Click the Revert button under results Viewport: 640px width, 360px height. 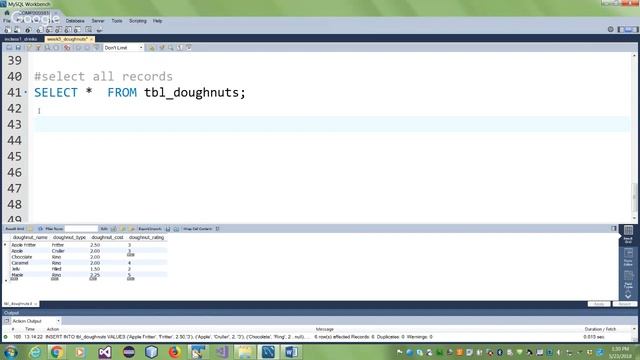tap(624, 304)
